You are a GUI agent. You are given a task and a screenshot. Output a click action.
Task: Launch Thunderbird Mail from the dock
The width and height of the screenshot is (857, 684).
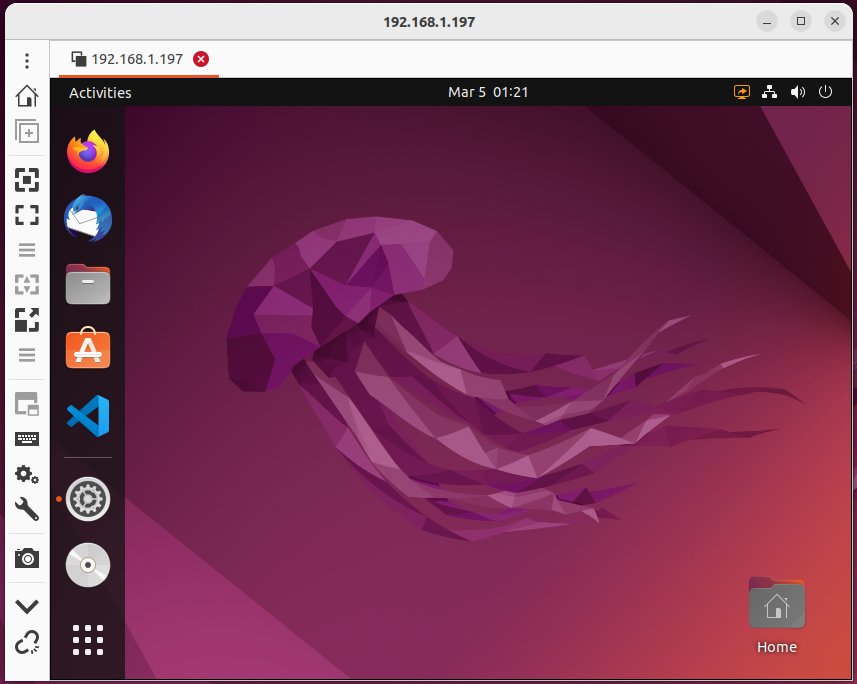tap(88, 218)
